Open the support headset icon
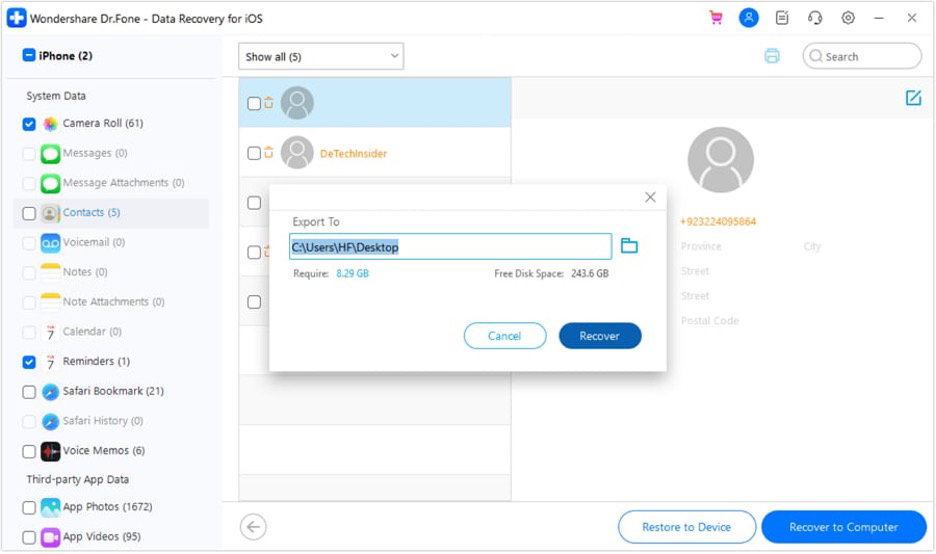Viewport: 936px width, 554px height. (x=815, y=18)
